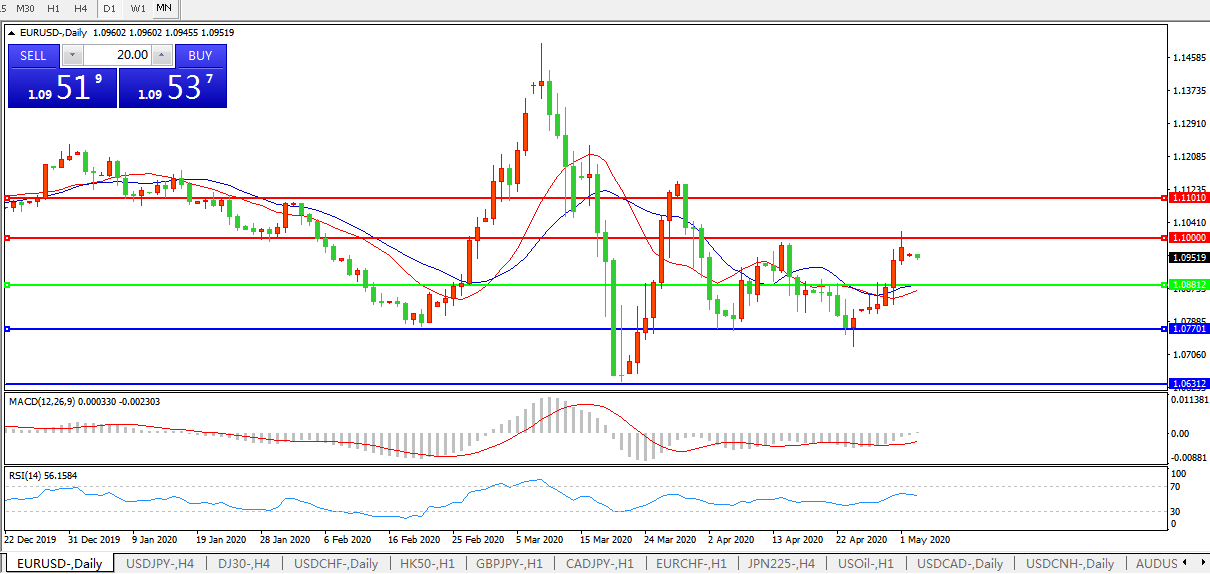Enable the H4 timeframe
The image size is (1210, 574).
(x=81, y=8)
